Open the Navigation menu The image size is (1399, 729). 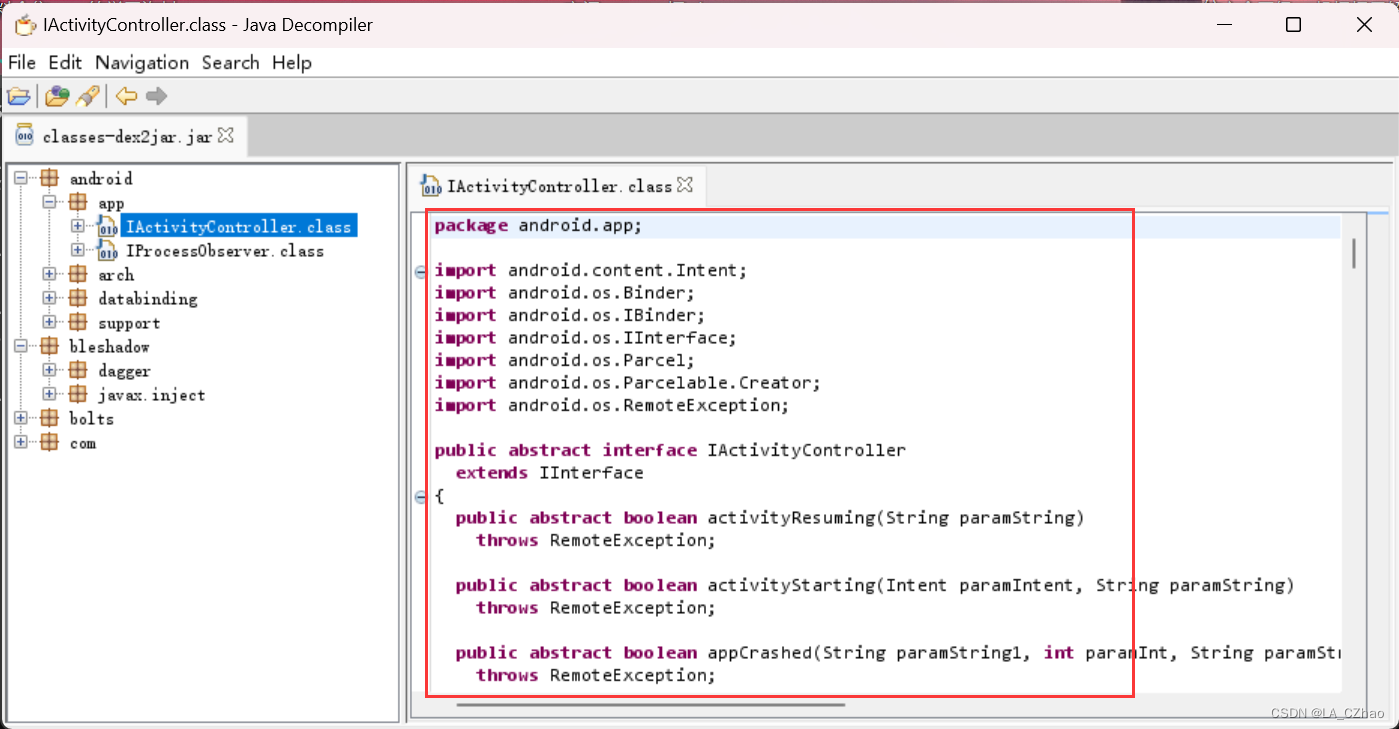(x=142, y=62)
